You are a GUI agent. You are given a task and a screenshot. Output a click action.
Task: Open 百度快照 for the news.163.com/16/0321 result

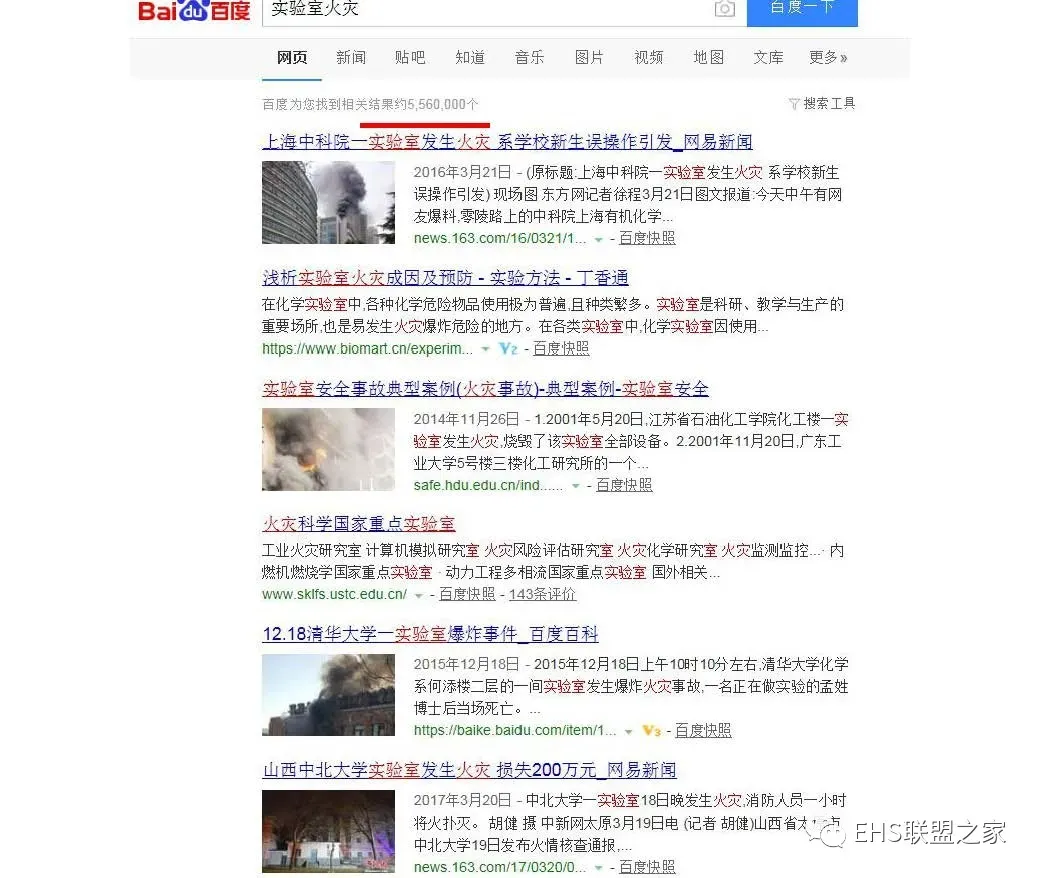pos(647,238)
